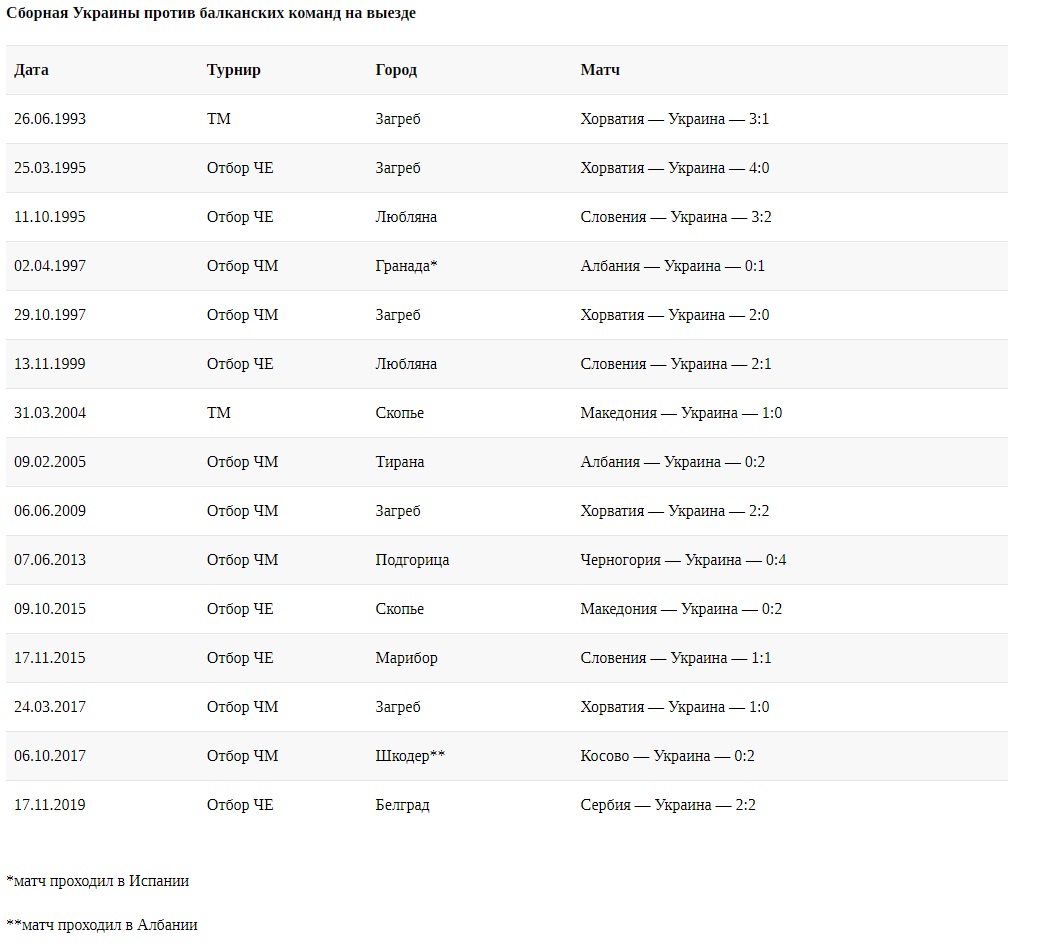Click the Тирана city cell

[400, 462]
